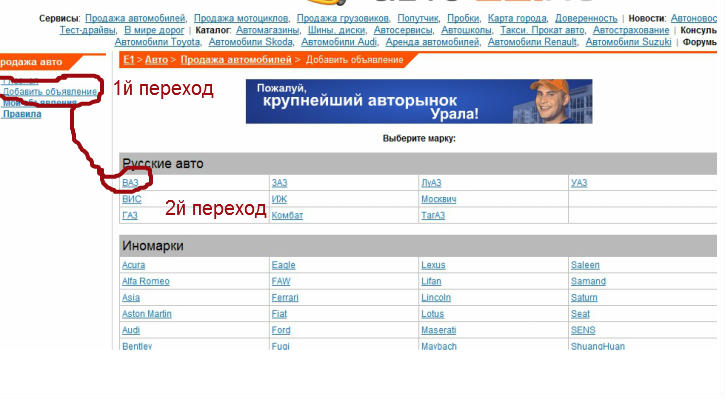Open the Seat brand
725x399 pixels.
coord(580,314)
